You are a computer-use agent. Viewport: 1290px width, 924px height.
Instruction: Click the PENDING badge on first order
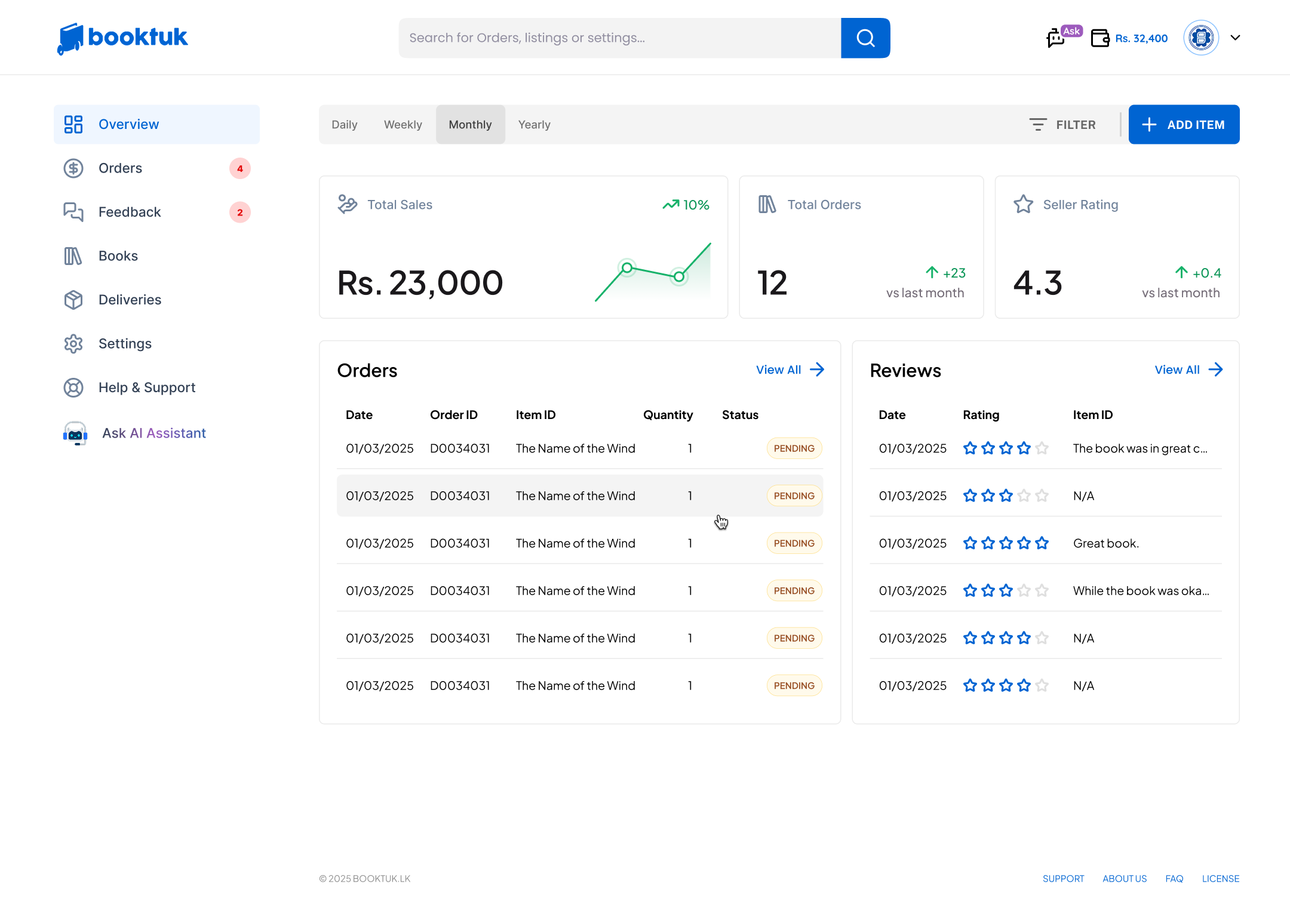[794, 448]
